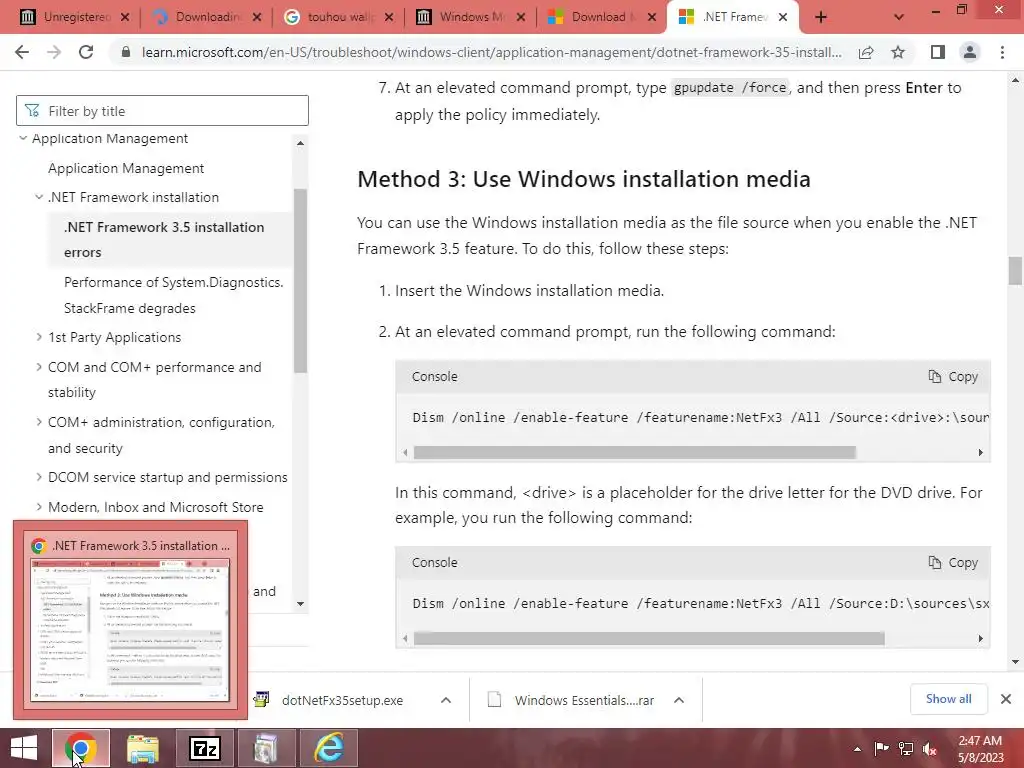Open the Windows Start menu
Viewport: 1024px width, 768px height.
point(24,748)
